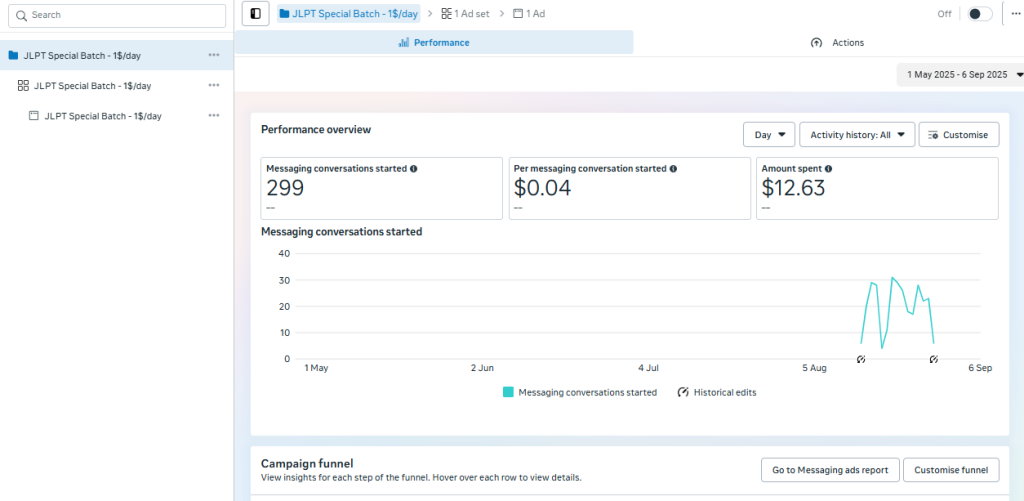Image resolution: width=1024 pixels, height=501 pixels.
Task: Click the first historical edit marker on chart
Action: 861,359
